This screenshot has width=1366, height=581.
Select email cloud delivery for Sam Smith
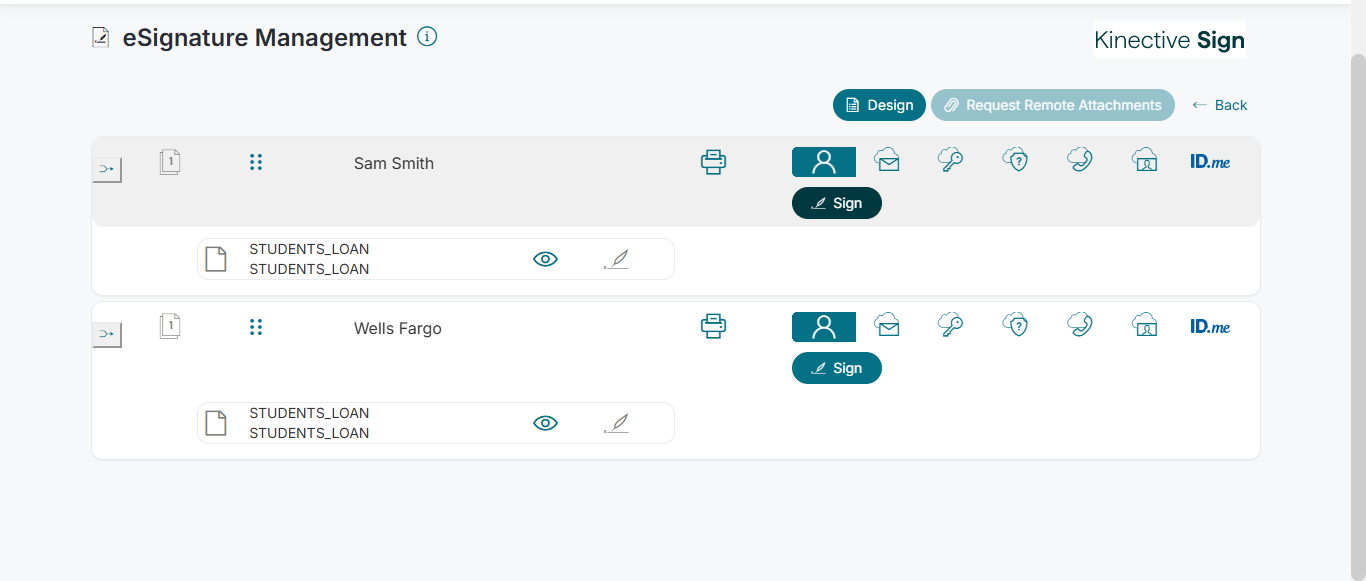[887, 160]
